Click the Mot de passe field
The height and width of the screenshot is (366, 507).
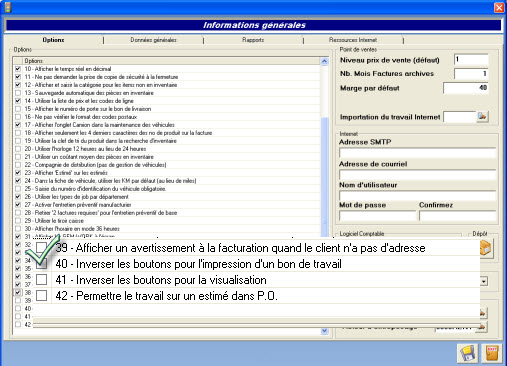click(x=378, y=216)
